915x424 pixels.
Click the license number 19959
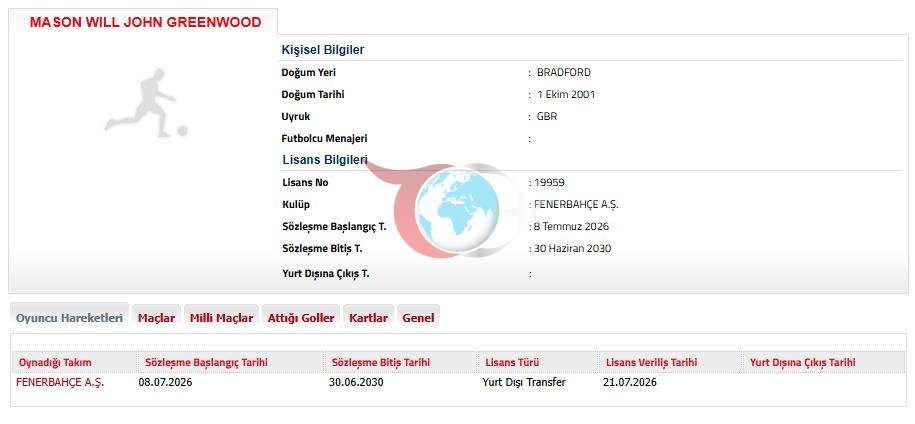(549, 183)
